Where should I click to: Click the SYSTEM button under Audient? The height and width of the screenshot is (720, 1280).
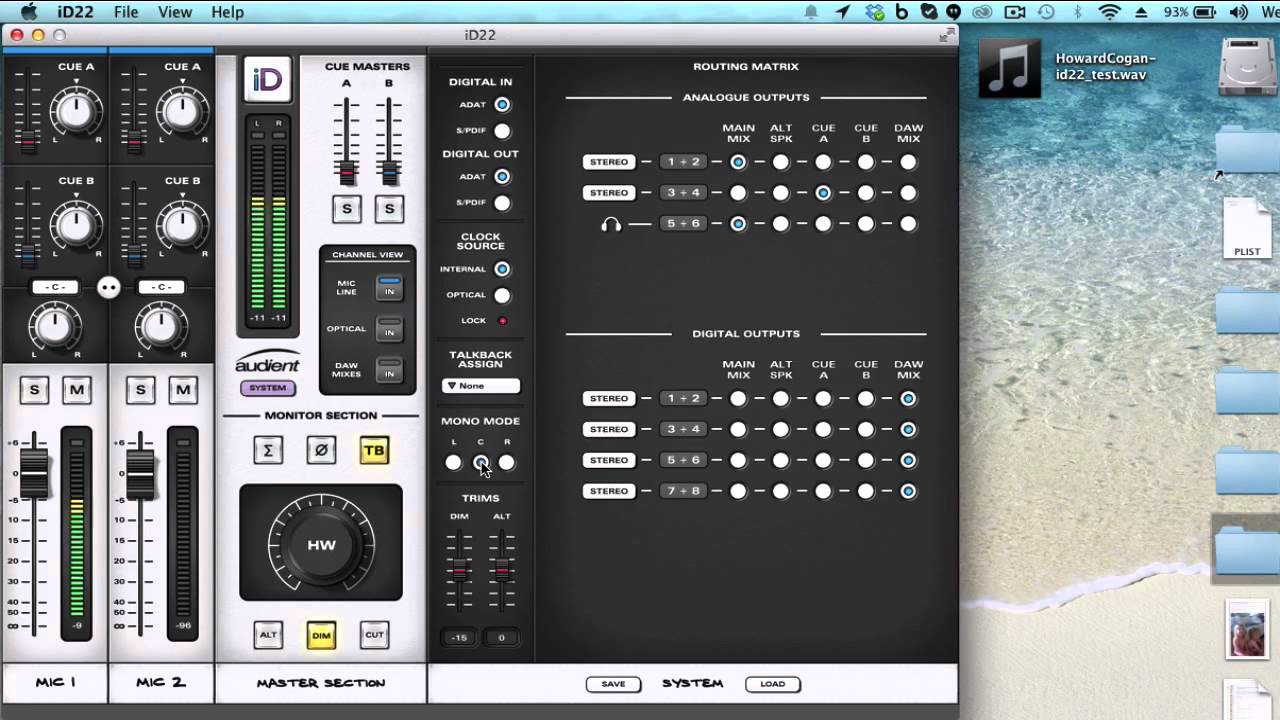pyautogui.click(x=267, y=388)
